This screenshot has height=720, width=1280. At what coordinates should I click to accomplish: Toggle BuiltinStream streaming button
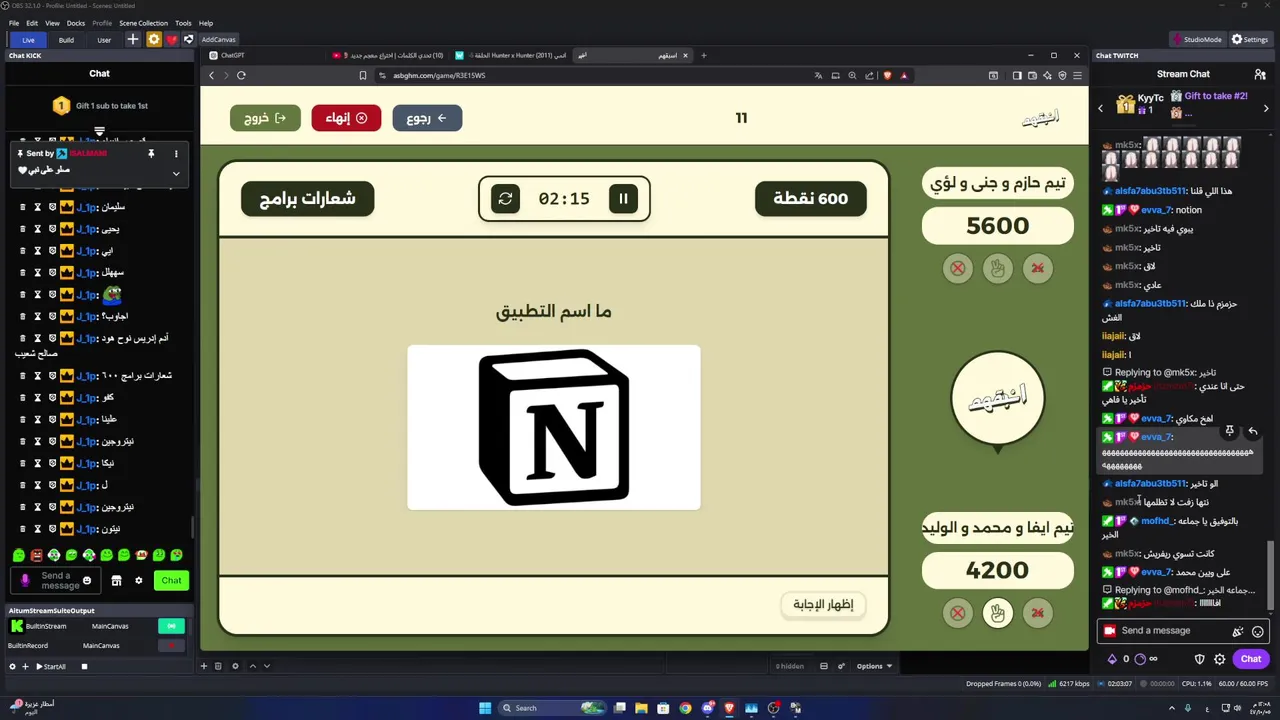[171, 626]
